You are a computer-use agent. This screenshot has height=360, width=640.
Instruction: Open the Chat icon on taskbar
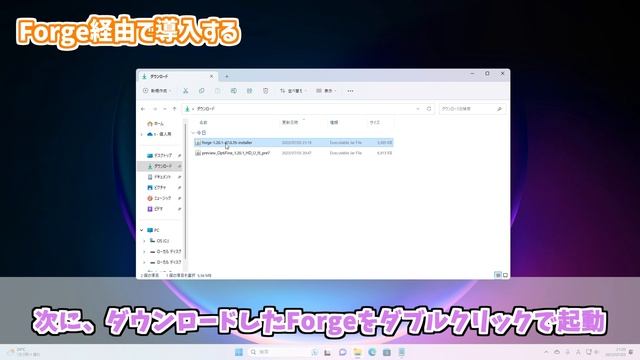coord(343,352)
